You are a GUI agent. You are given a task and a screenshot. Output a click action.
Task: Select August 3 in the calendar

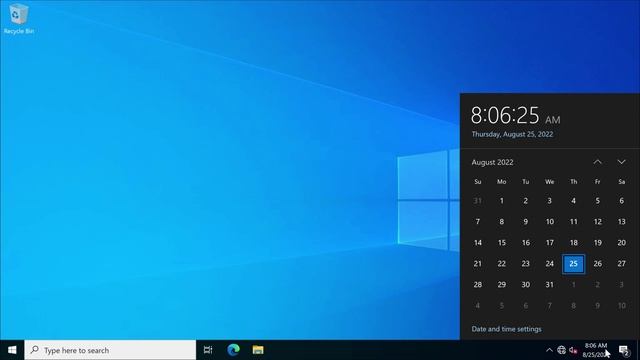(x=550, y=200)
